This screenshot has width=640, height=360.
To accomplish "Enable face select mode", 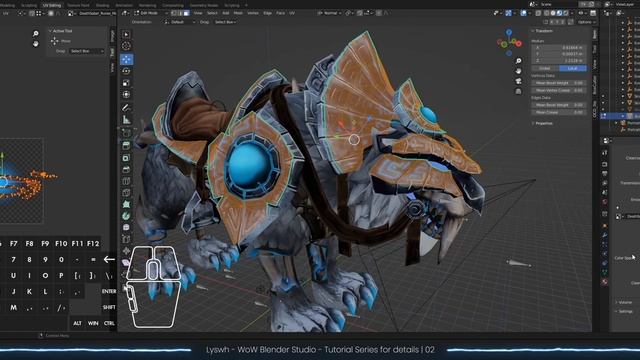I will pyautogui.click(x=187, y=13).
